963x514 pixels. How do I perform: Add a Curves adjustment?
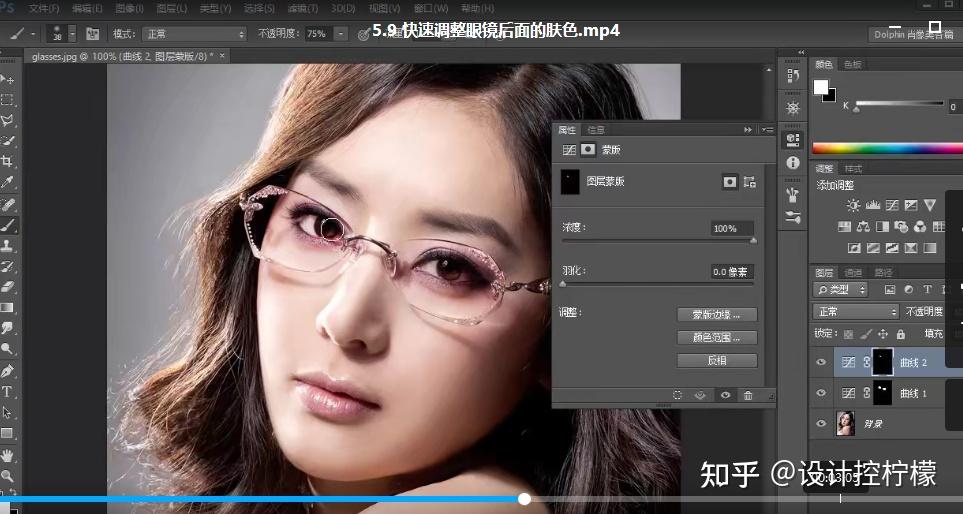coord(892,205)
